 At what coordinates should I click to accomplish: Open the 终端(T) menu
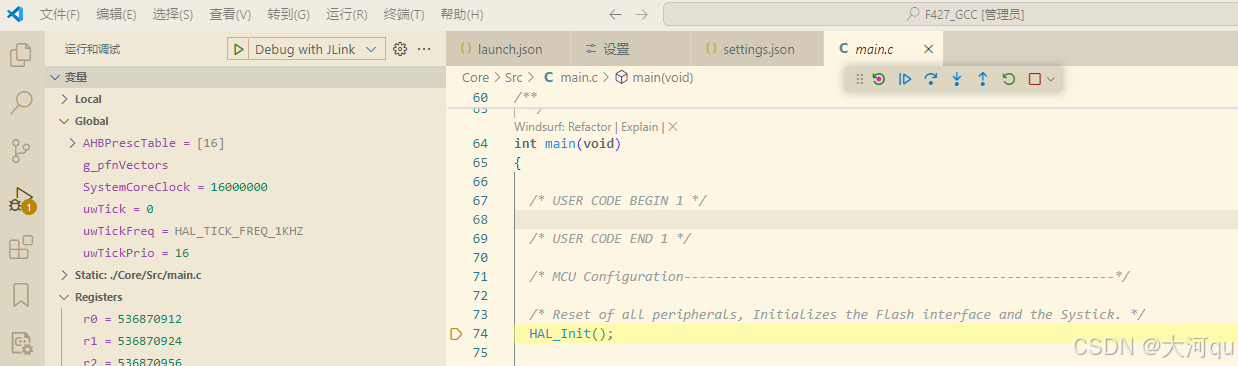point(404,15)
